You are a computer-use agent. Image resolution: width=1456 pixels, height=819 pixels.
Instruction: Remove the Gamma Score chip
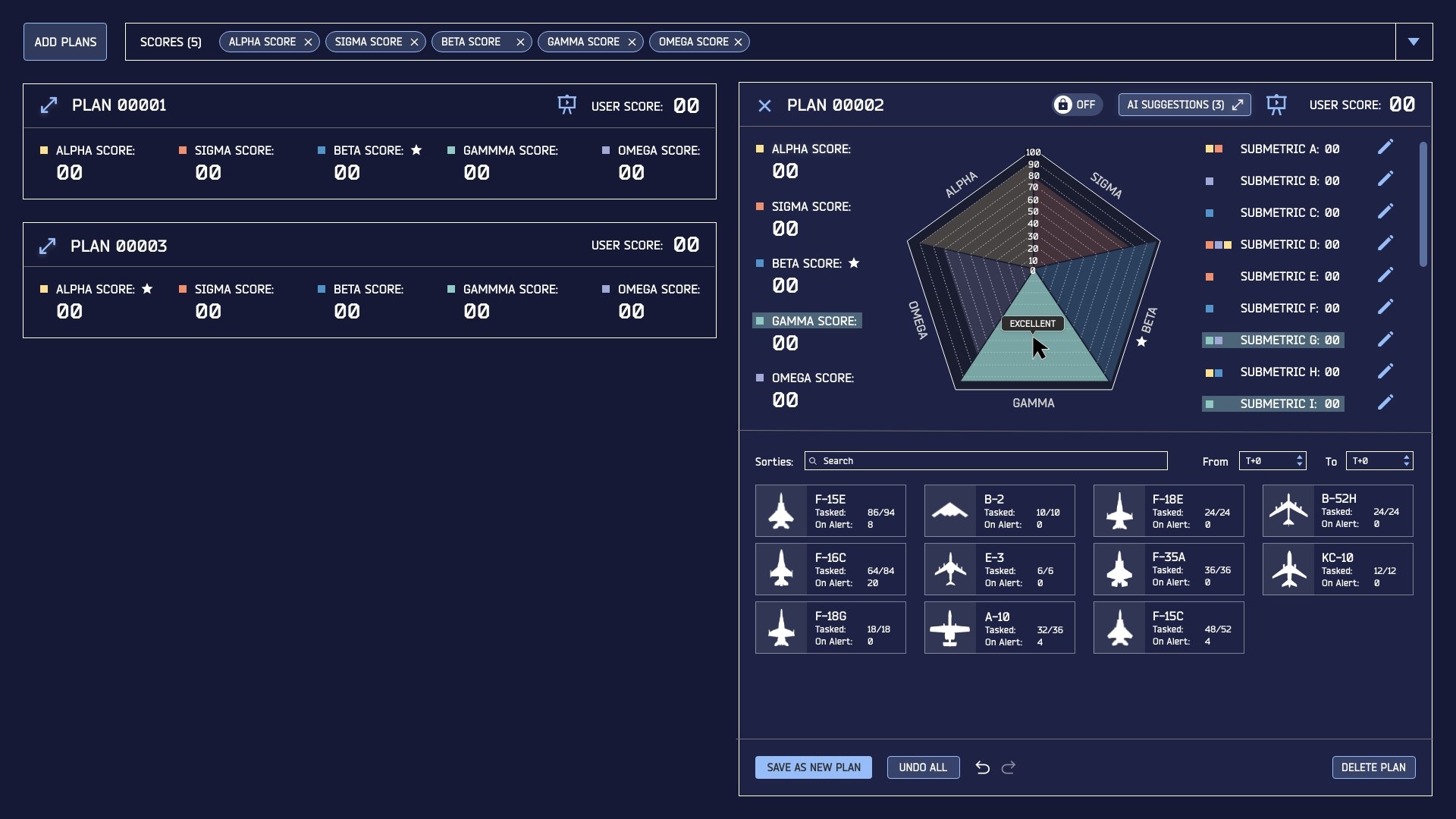click(632, 42)
